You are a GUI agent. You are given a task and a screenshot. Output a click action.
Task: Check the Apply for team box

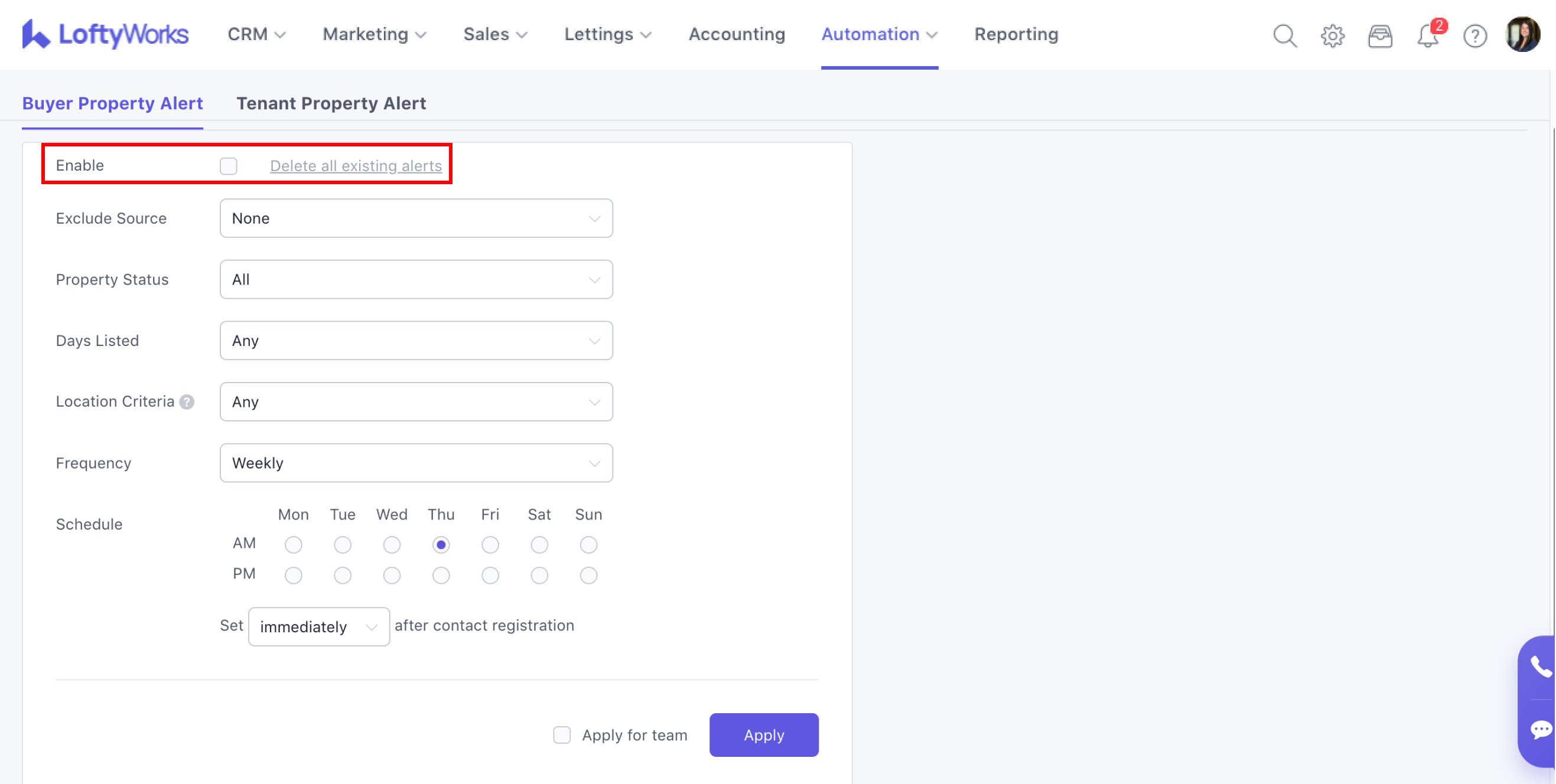[561, 734]
